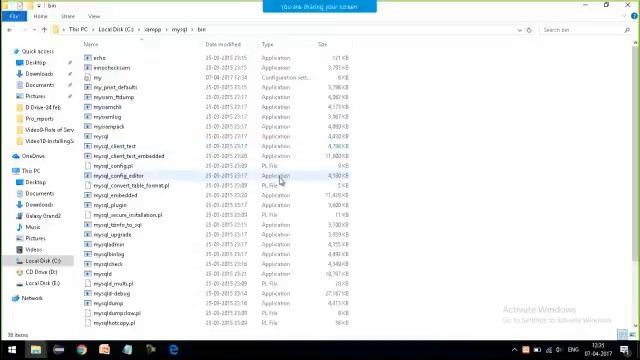Viewport: 640px width, 360px height.
Task: Open the Action Center notification icon
Action: pos(625,350)
